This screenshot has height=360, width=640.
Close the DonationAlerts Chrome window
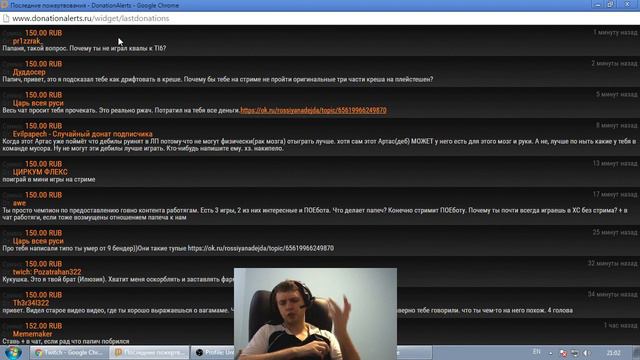628,4
